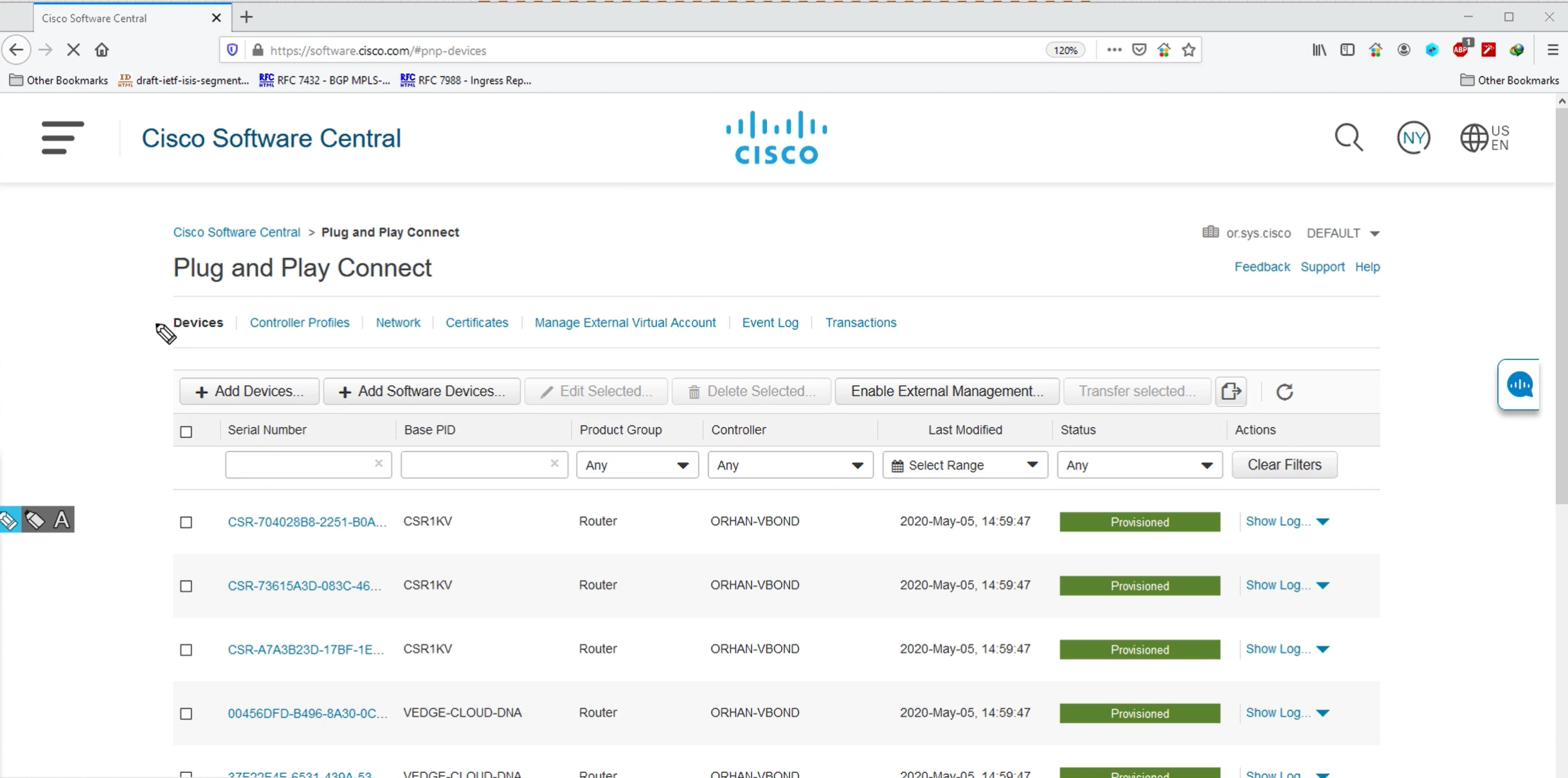This screenshot has height=778, width=1568.
Task: Click the export devices icon
Action: tap(1230, 392)
